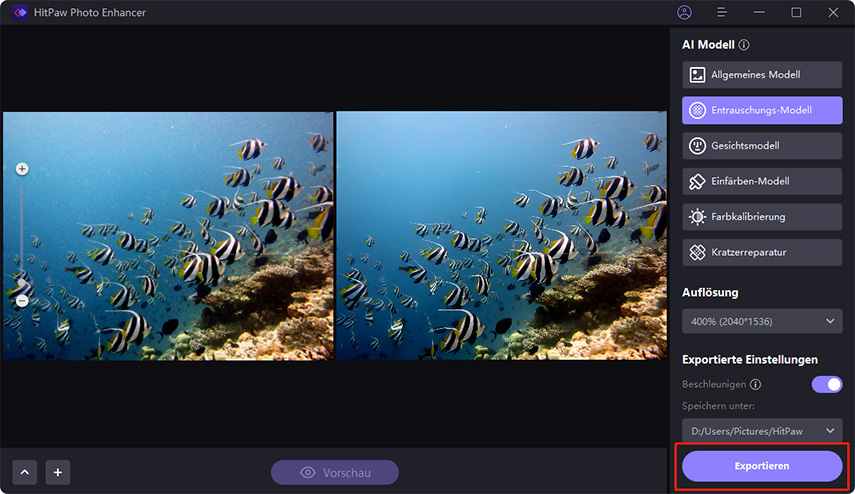Click the enhanced fish image preview
The width and height of the screenshot is (855, 494).
tap(501, 235)
